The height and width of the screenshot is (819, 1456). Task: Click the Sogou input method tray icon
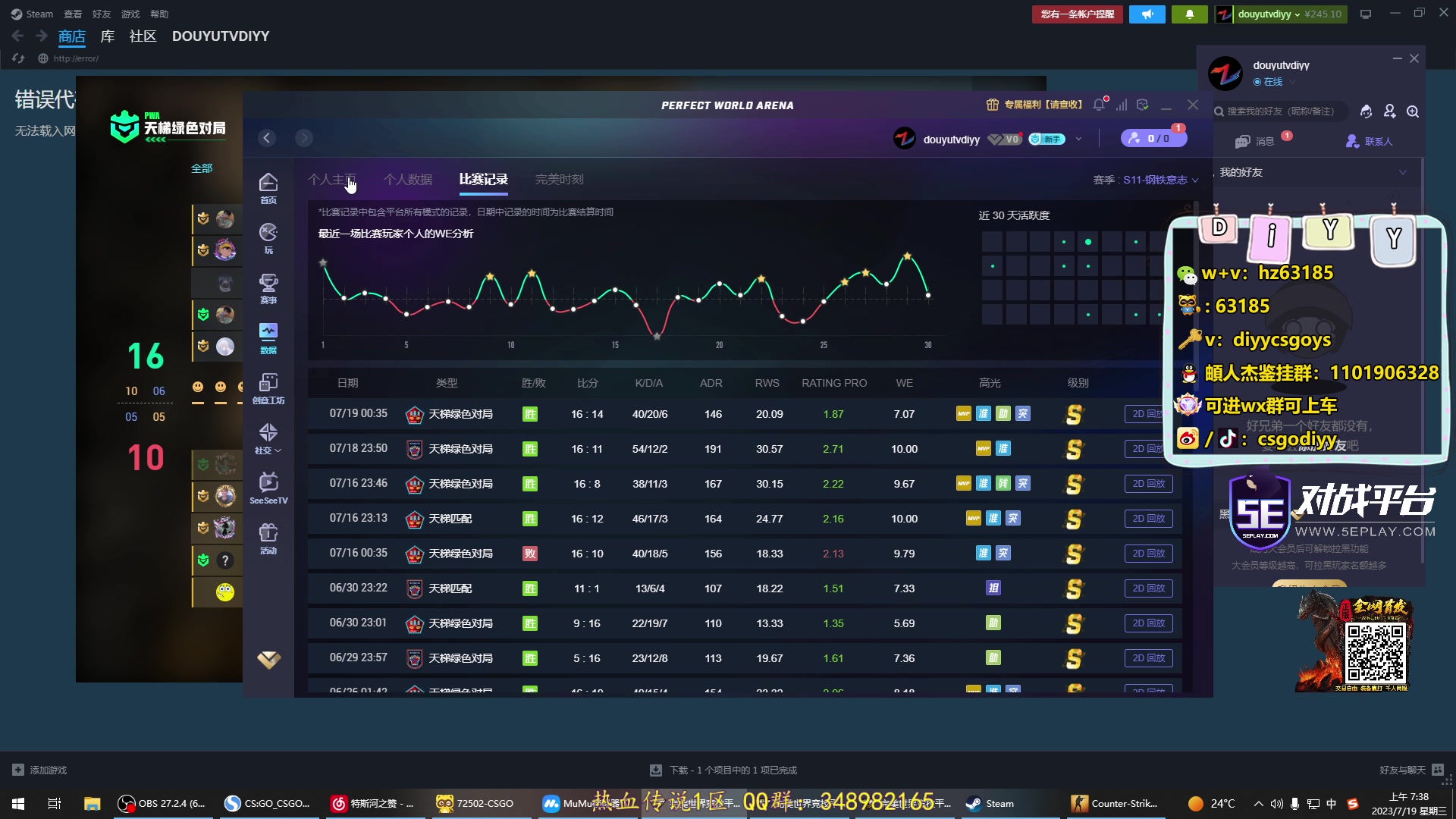click(x=1353, y=804)
